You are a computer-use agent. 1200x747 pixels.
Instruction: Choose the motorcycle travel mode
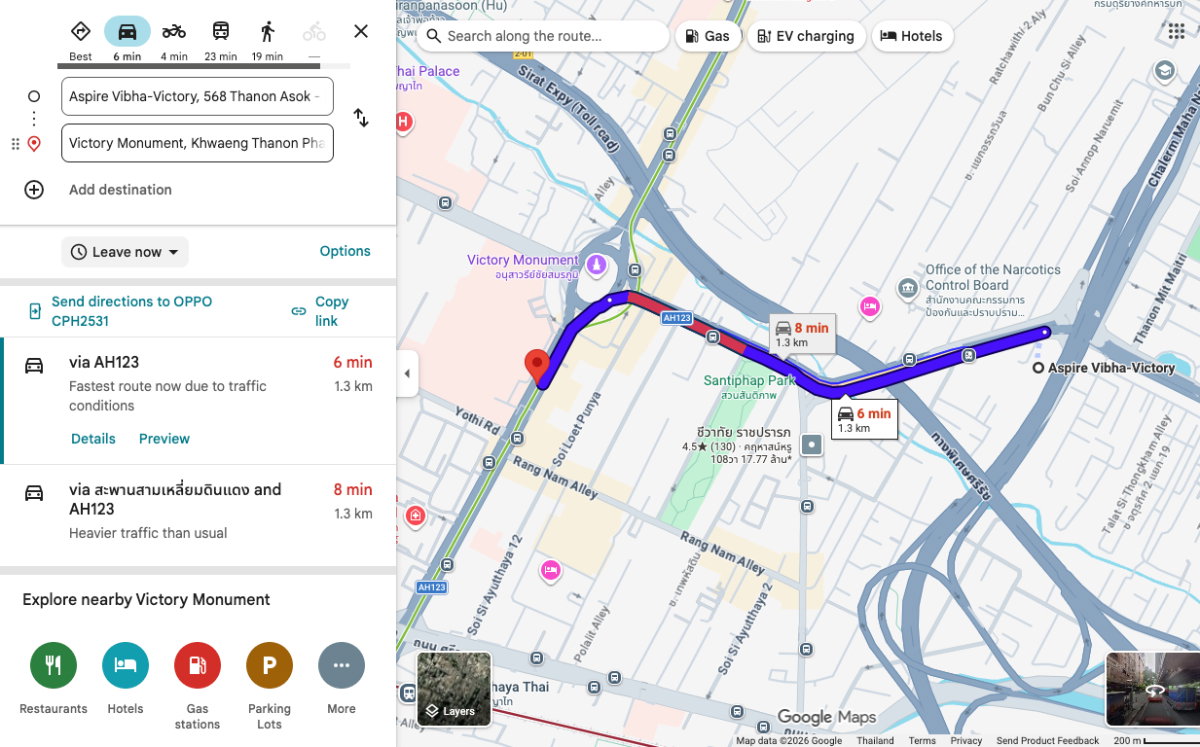click(x=174, y=40)
